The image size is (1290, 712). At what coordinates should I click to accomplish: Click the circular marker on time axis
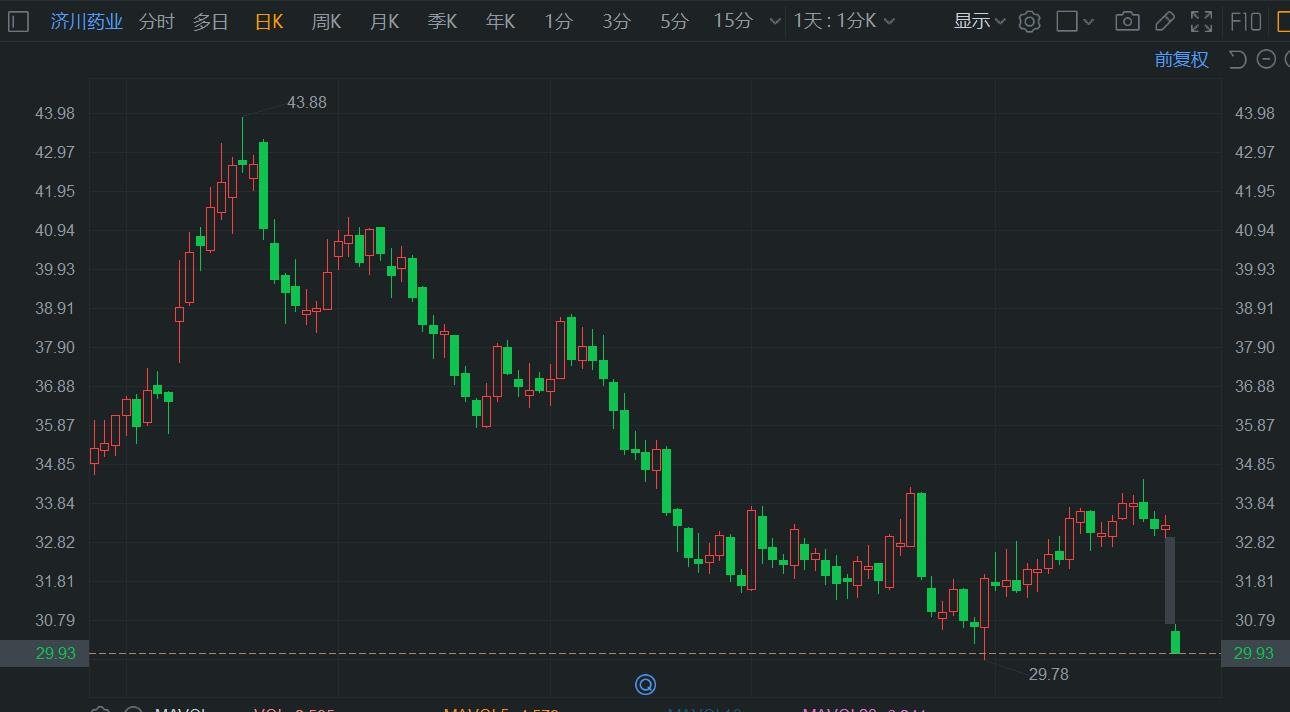click(x=645, y=685)
